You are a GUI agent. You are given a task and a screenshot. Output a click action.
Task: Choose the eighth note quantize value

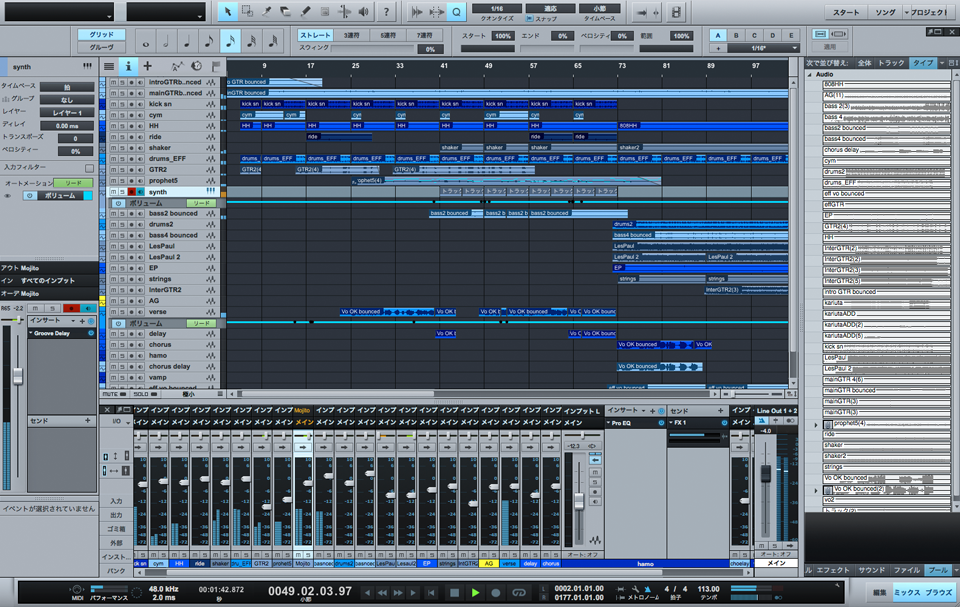point(209,42)
